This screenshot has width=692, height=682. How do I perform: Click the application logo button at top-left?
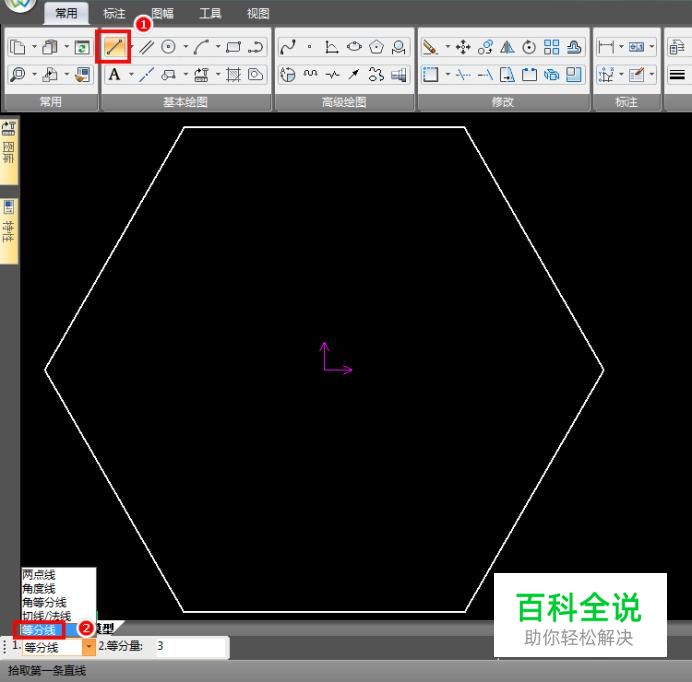pos(19,4)
